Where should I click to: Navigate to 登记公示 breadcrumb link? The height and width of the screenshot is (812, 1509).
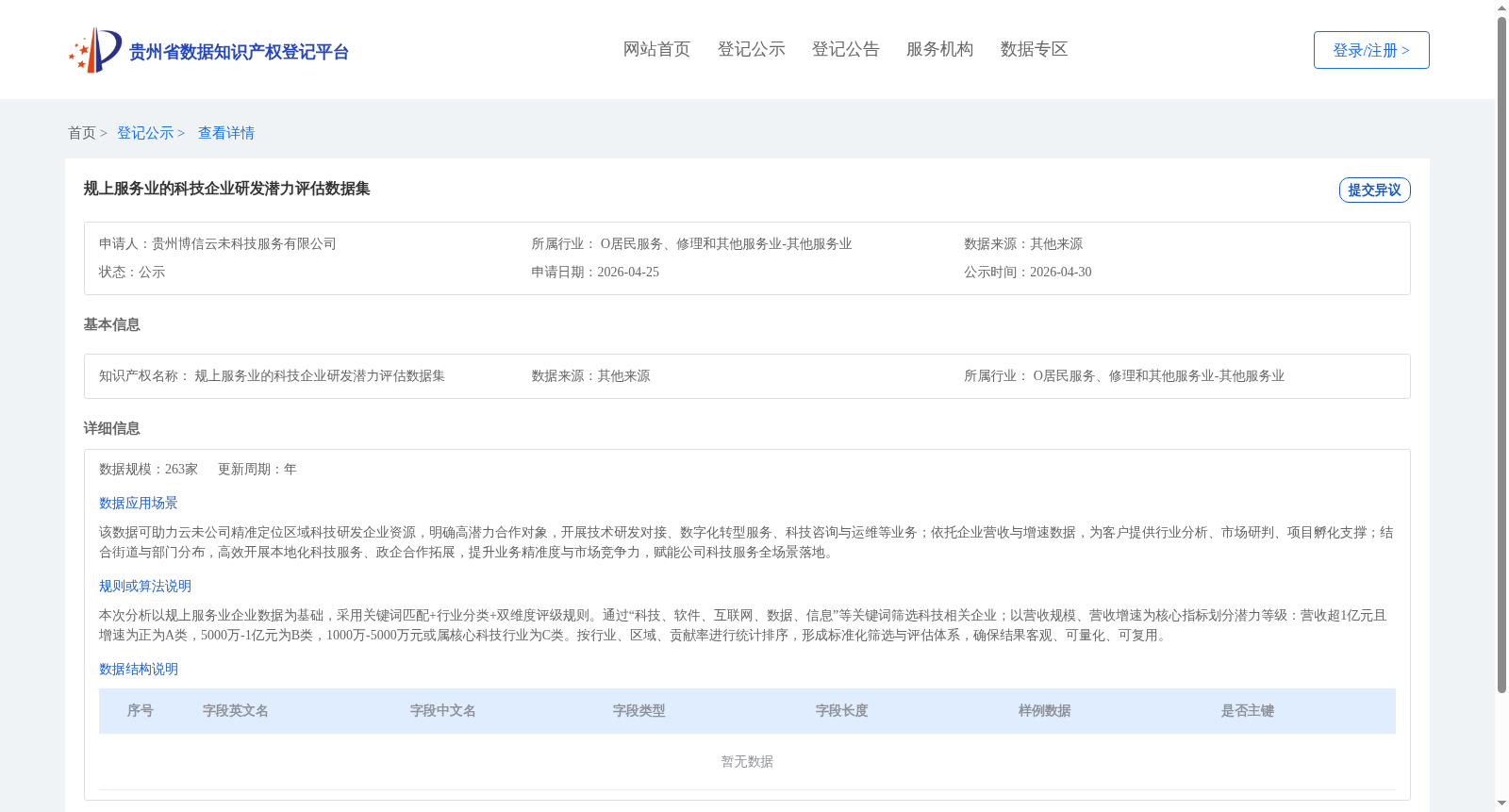point(145,133)
